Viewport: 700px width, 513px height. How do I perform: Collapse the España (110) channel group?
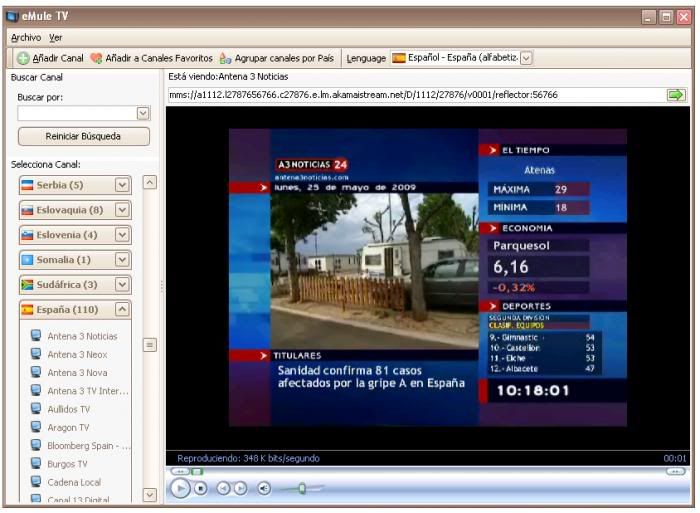tap(122, 309)
